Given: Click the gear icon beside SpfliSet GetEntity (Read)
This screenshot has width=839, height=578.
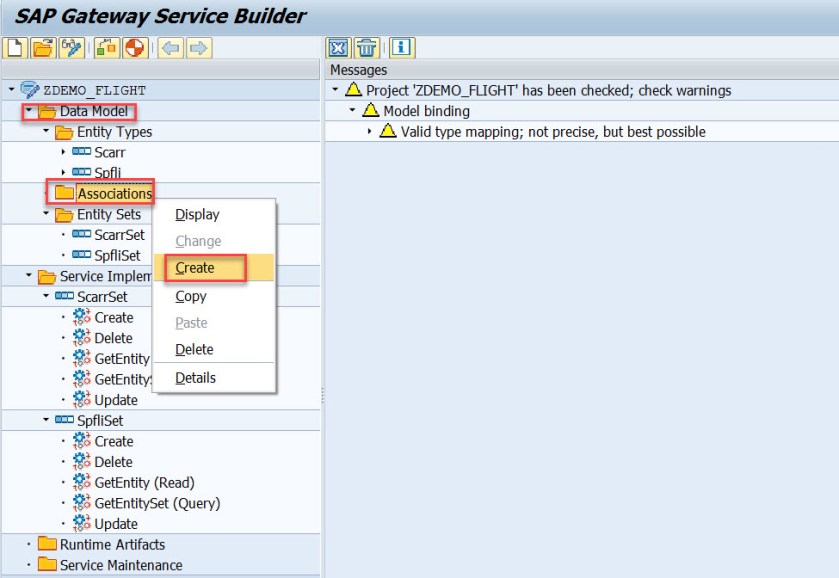Looking at the screenshot, I should click(81, 482).
